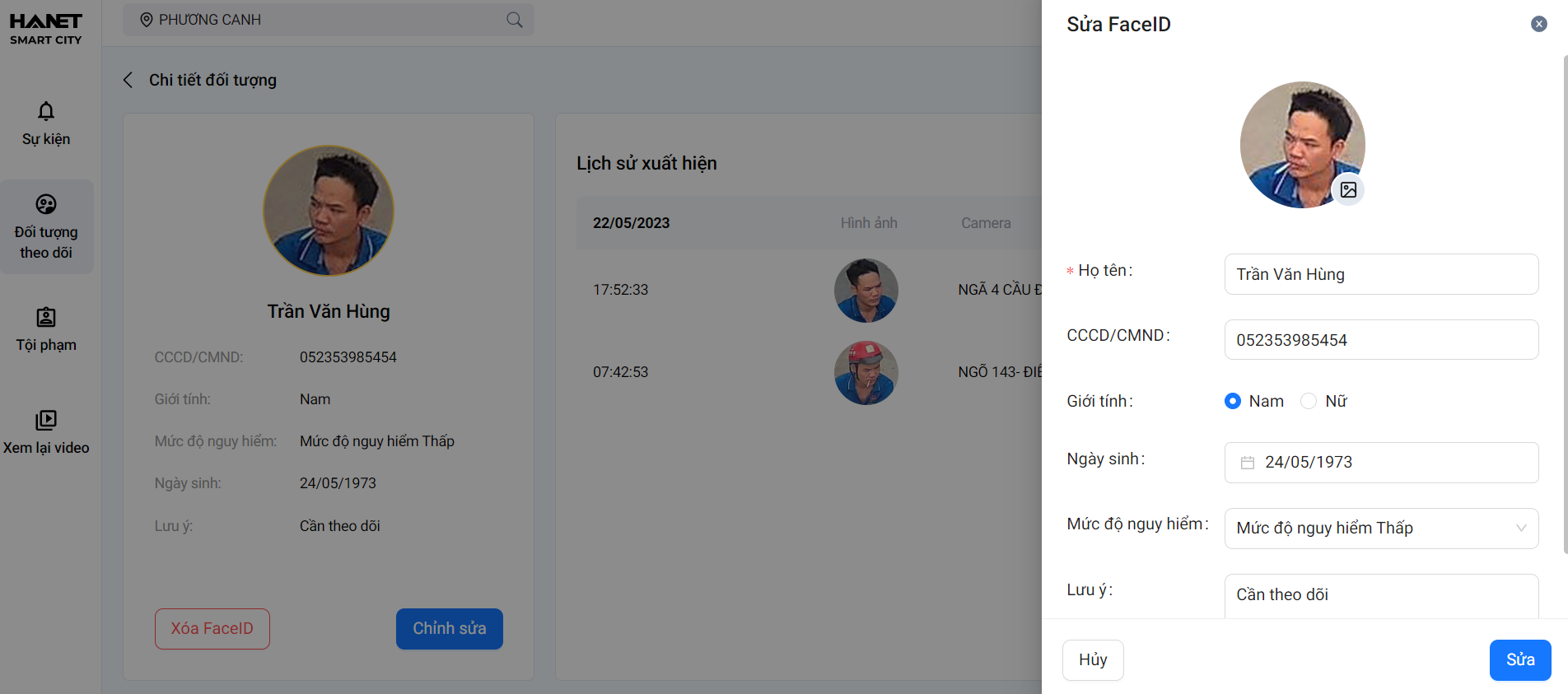The height and width of the screenshot is (694, 1568).
Task: Open the Ngày sinh date picker
Action: (x=1392, y=463)
